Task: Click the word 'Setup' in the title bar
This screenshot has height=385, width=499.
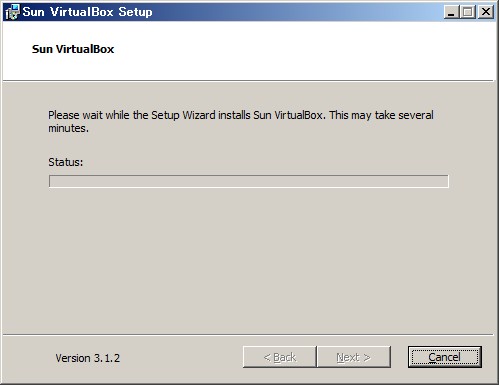Action: pos(135,12)
